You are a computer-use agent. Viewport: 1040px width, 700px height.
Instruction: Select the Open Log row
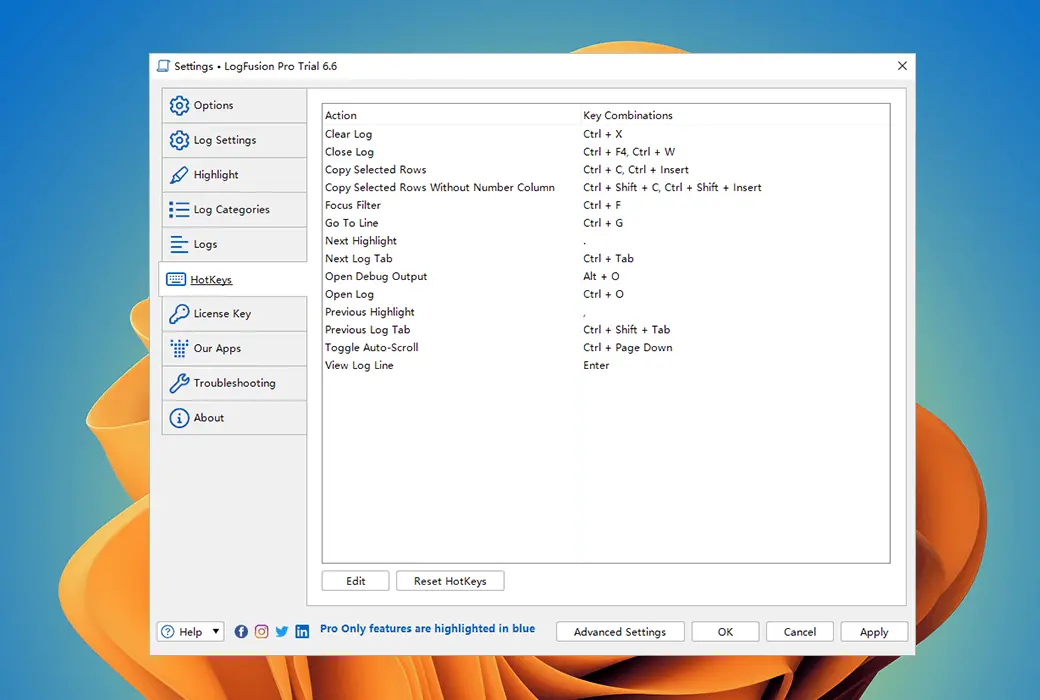(606, 295)
